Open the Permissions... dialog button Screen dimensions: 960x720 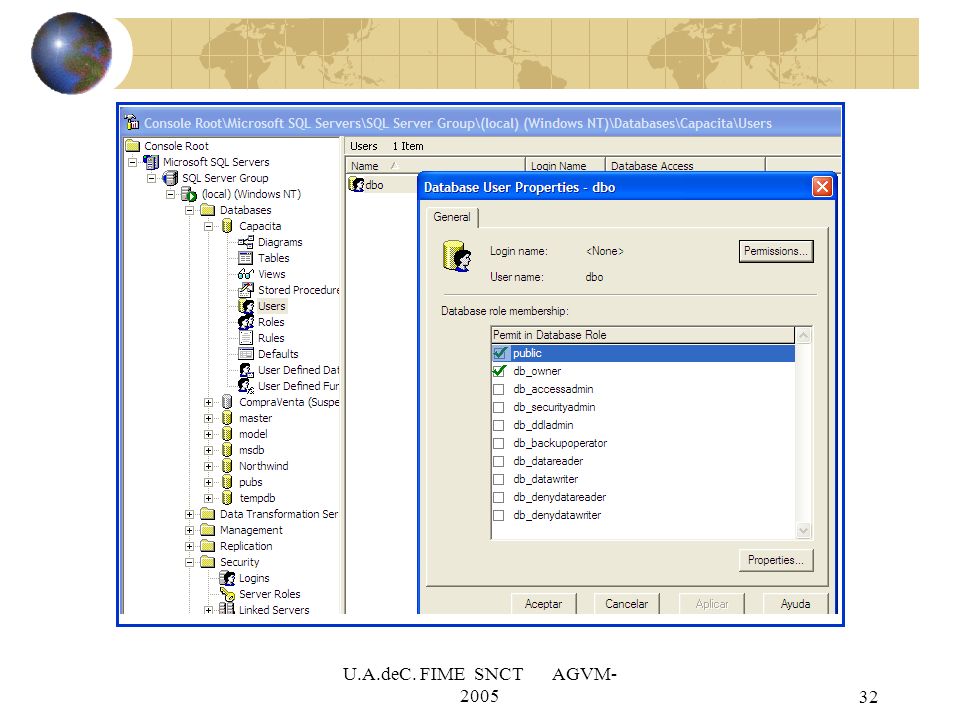pos(776,251)
